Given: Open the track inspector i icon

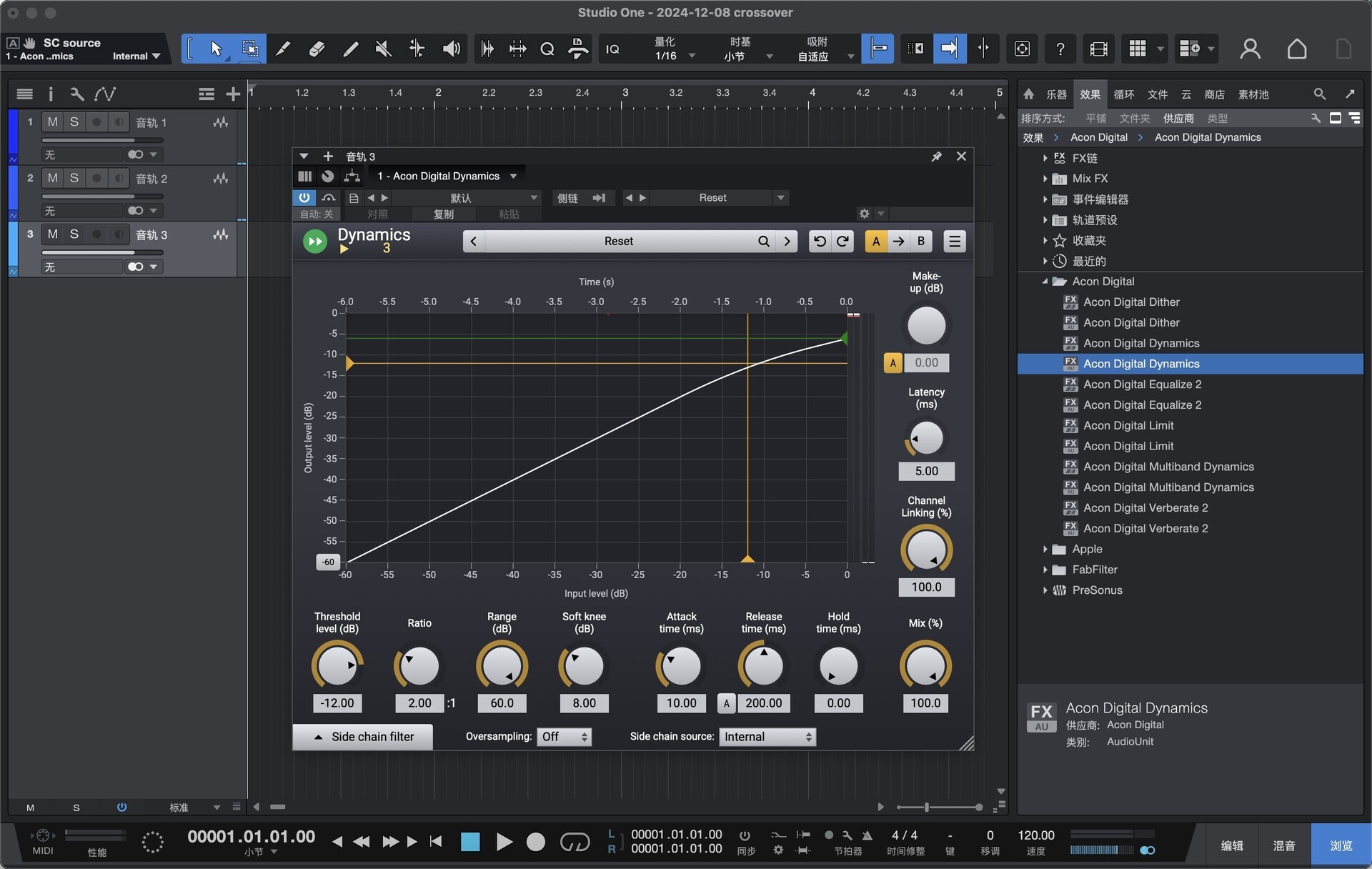Looking at the screenshot, I should (51, 94).
